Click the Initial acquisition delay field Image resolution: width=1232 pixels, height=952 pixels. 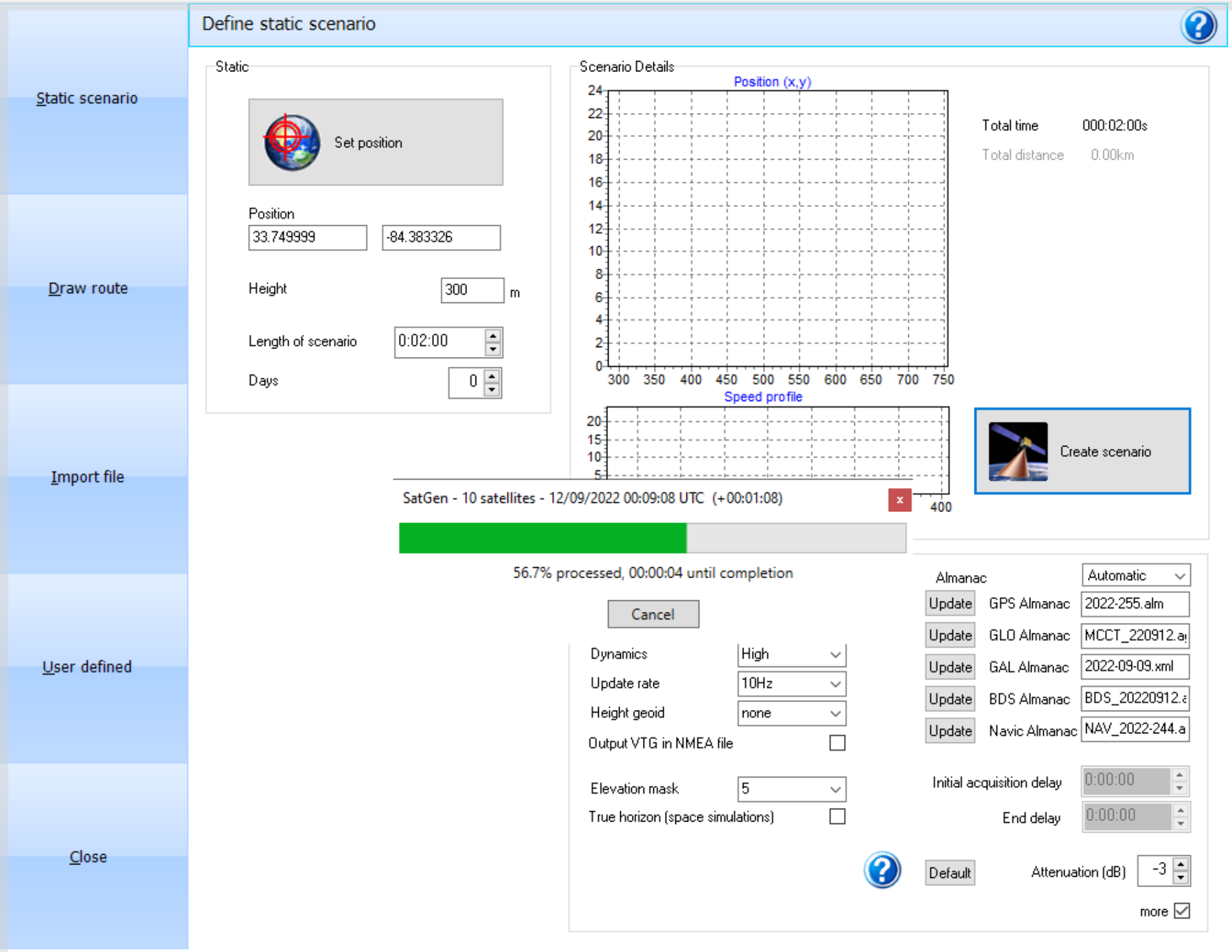(1127, 781)
